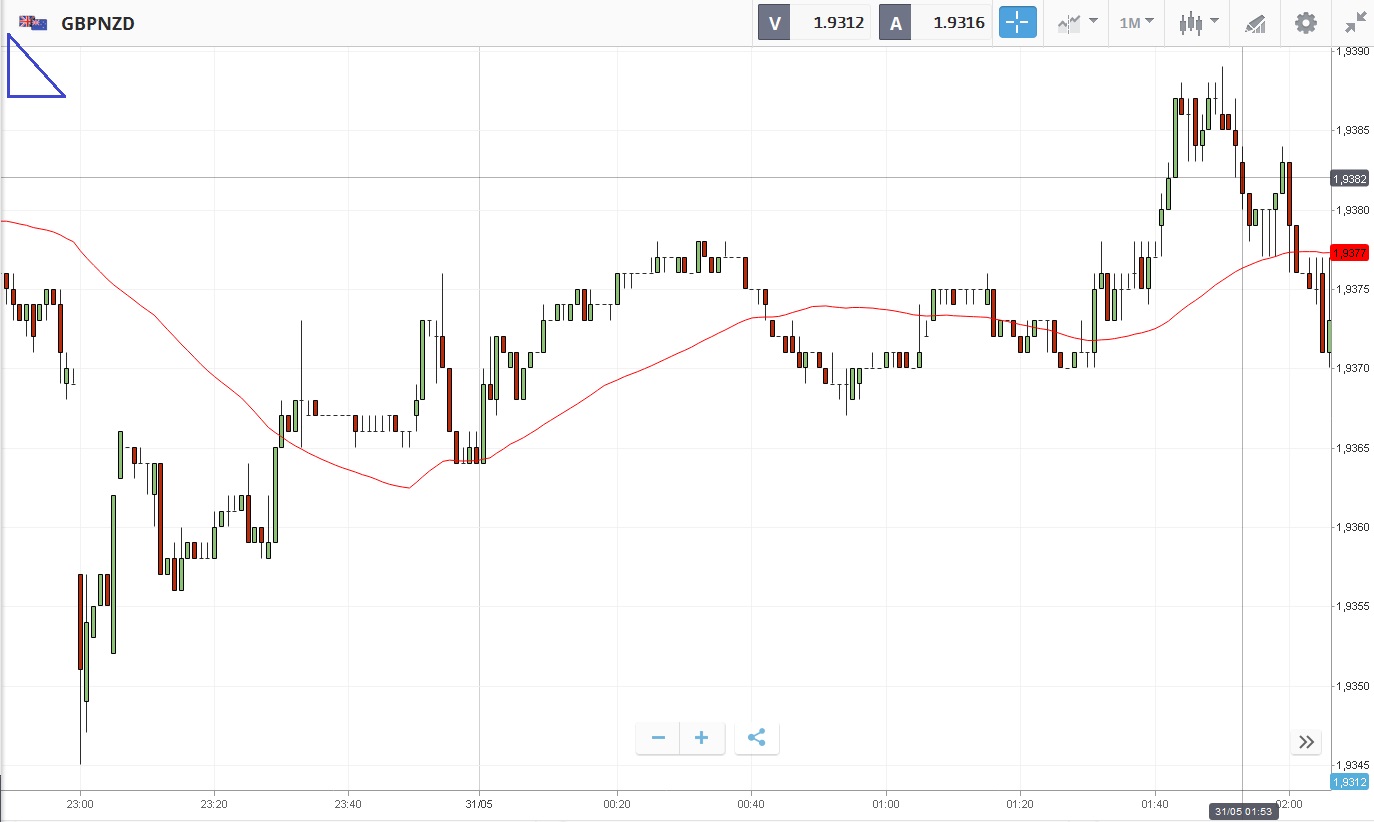Click the blue 1.9312 current price label
1374x822 pixels.
tap(1349, 782)
